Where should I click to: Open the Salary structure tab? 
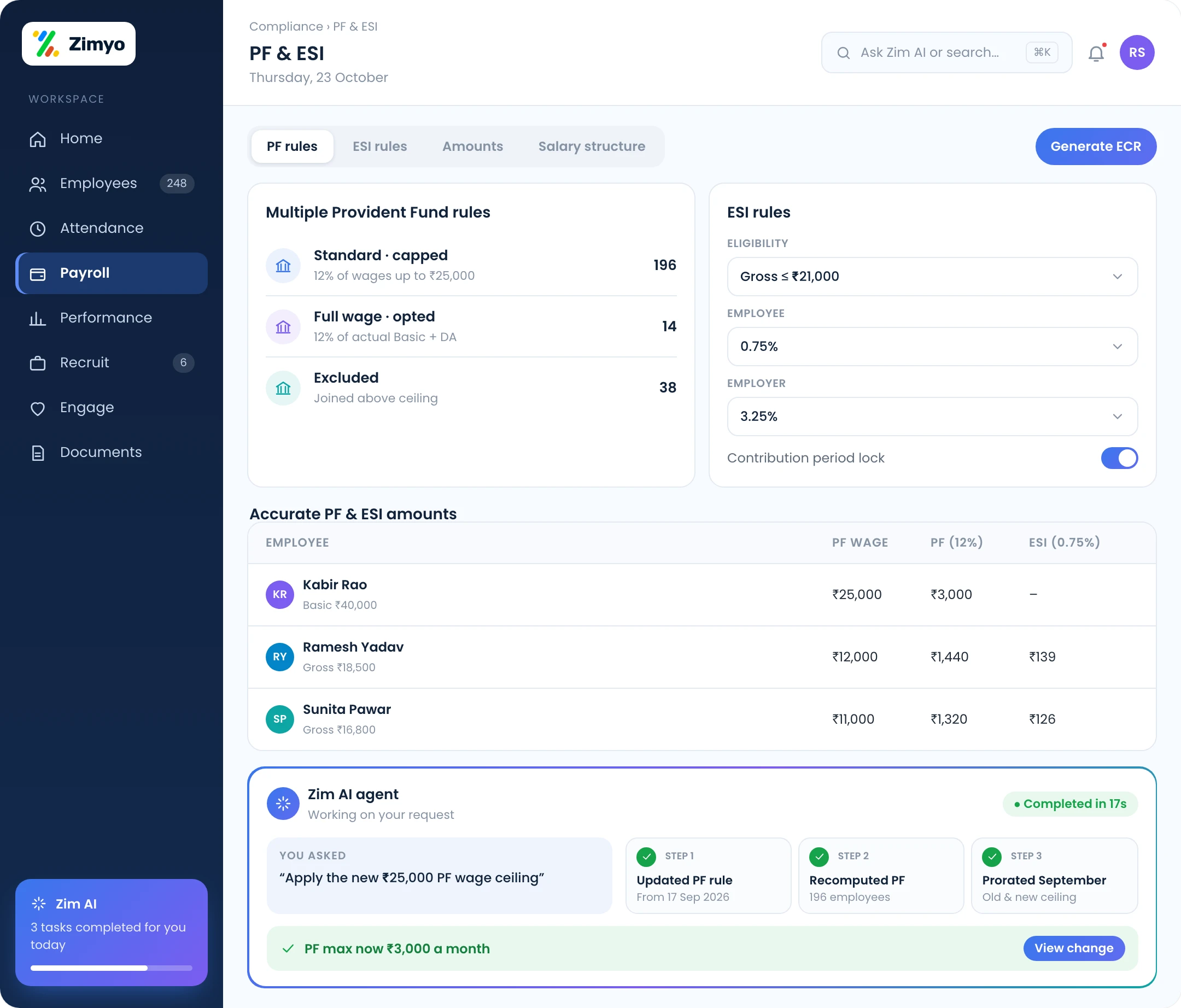[592, 146]
